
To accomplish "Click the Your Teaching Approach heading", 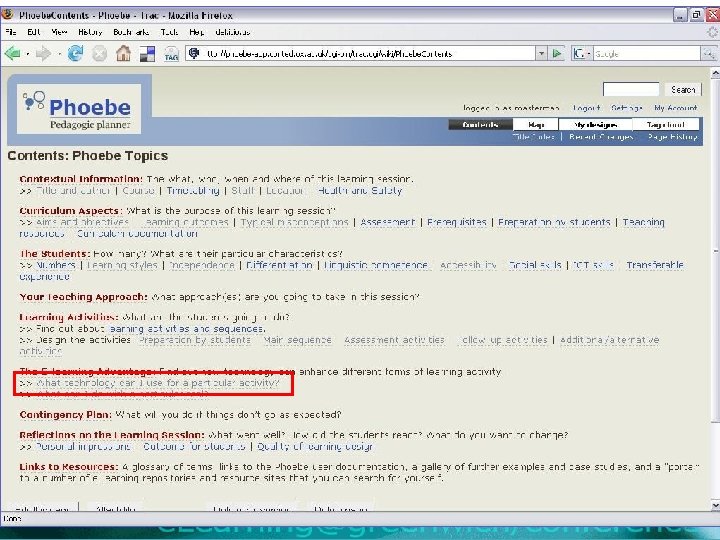I will click(x=83, y=297).
